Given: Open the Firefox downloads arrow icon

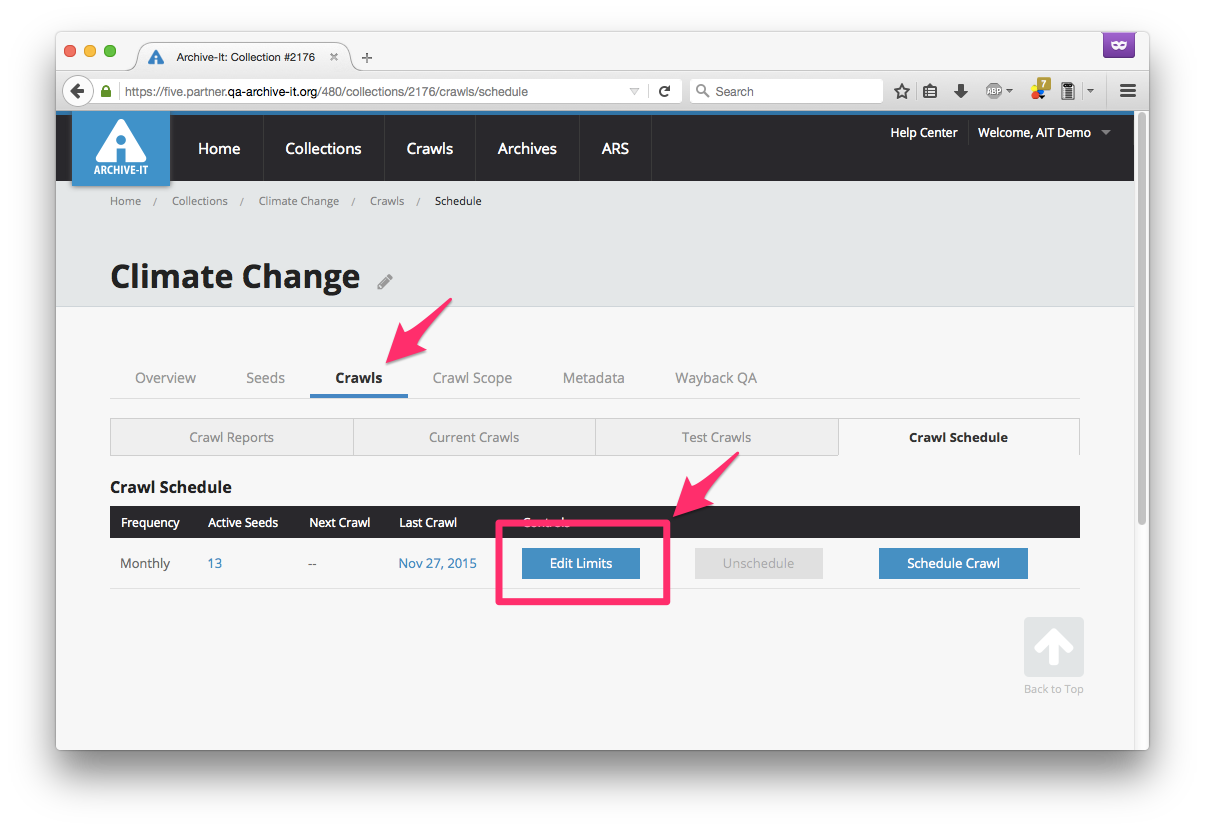Looking at the screenshot, I should tap(961, 91).
